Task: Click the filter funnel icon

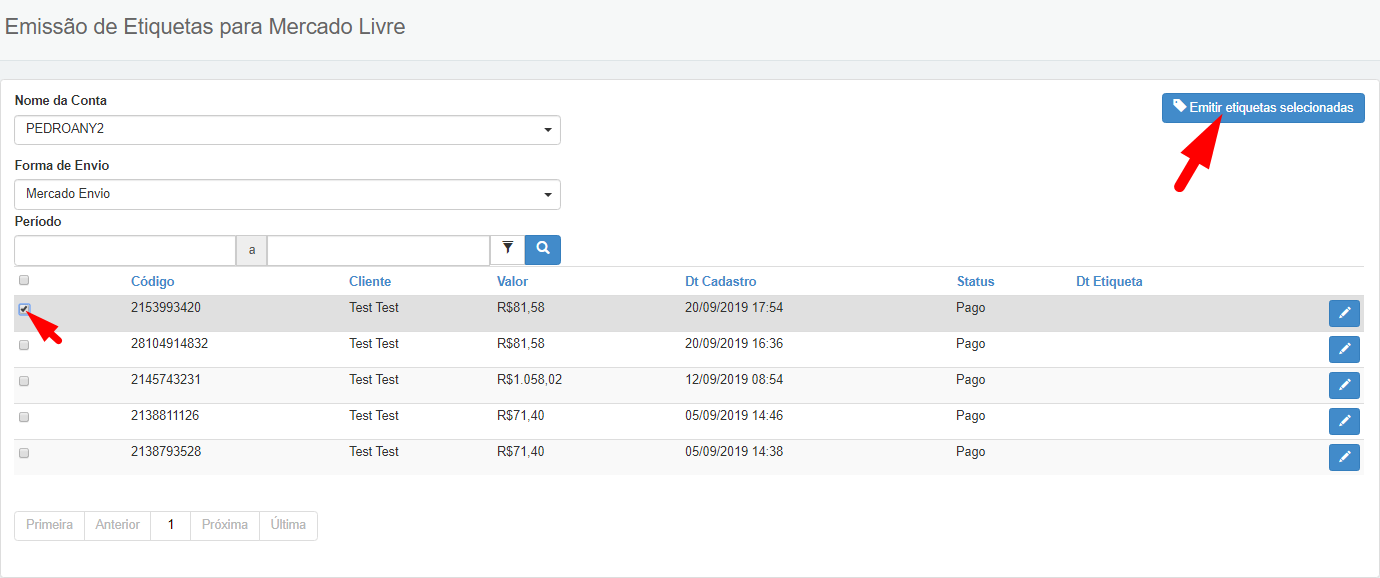Action: click(x=507, y=250)
